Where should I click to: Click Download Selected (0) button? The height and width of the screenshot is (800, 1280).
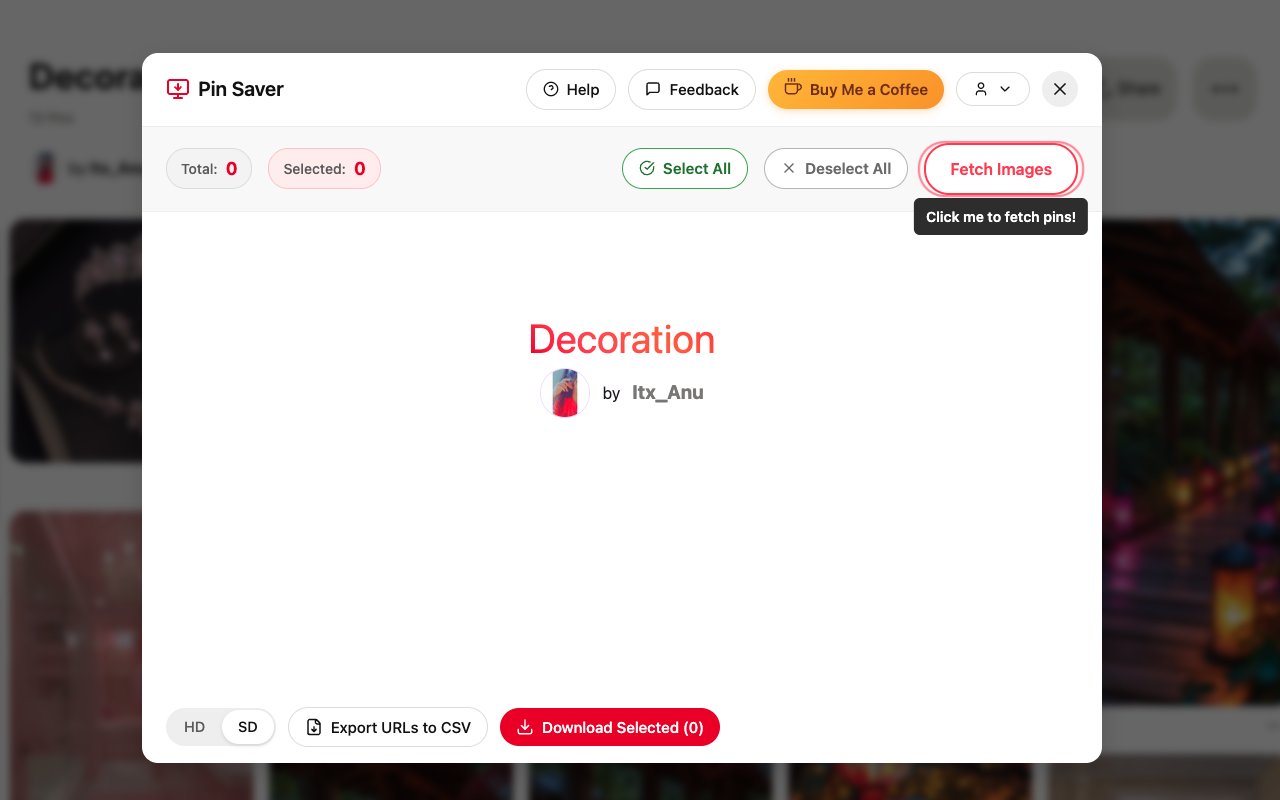click(x=610, y=727)
